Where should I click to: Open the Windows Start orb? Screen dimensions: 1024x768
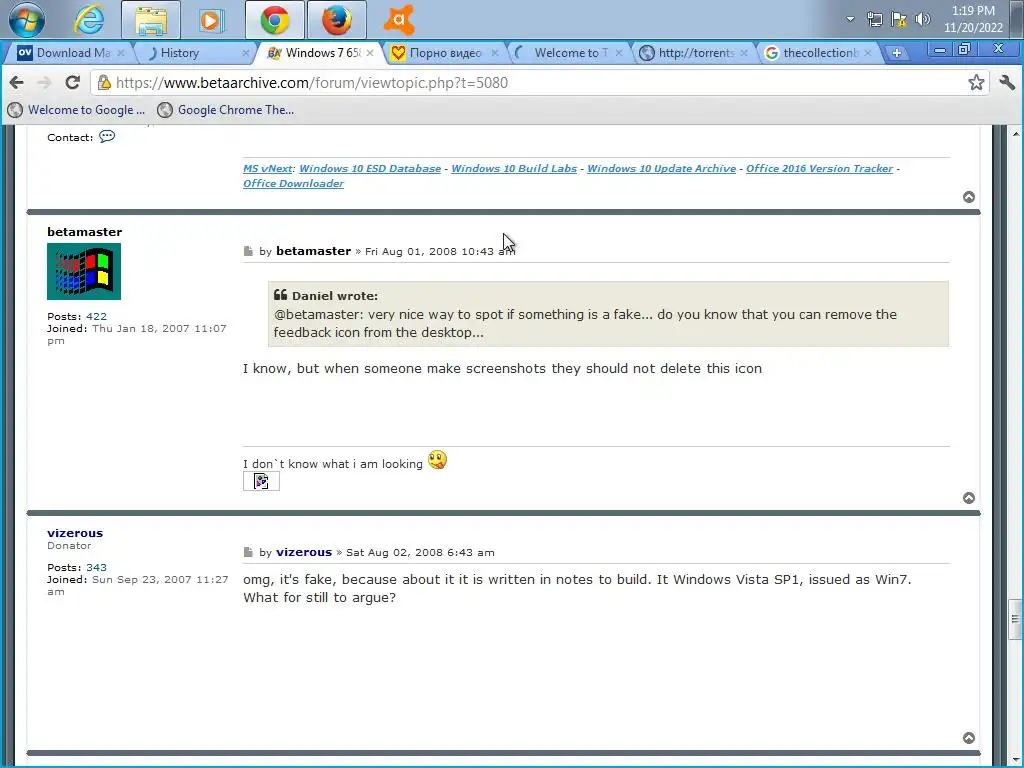click(26, 20)
